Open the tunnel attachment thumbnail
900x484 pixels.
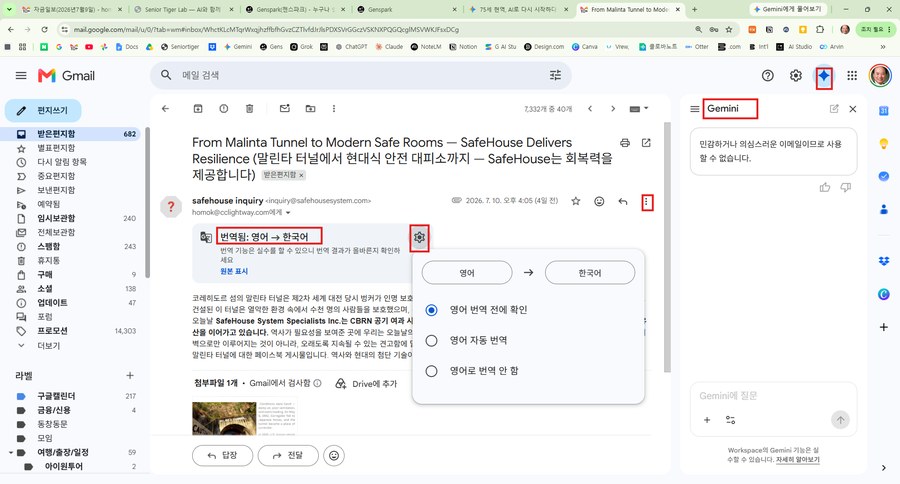245,418
